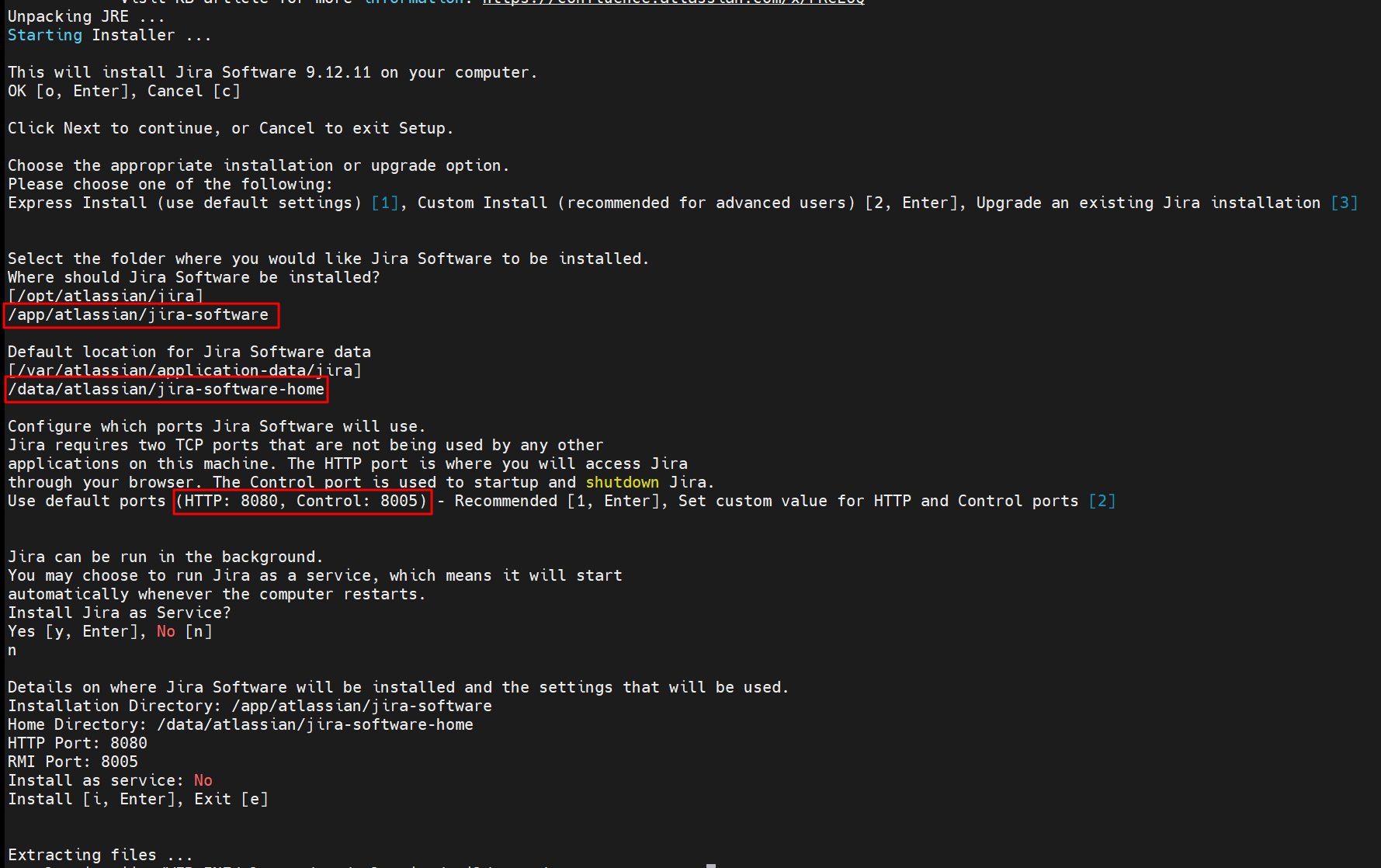
Task: Select the cyan [1] Express Install option
Action: pyautogui.click(x=385, y=203)
